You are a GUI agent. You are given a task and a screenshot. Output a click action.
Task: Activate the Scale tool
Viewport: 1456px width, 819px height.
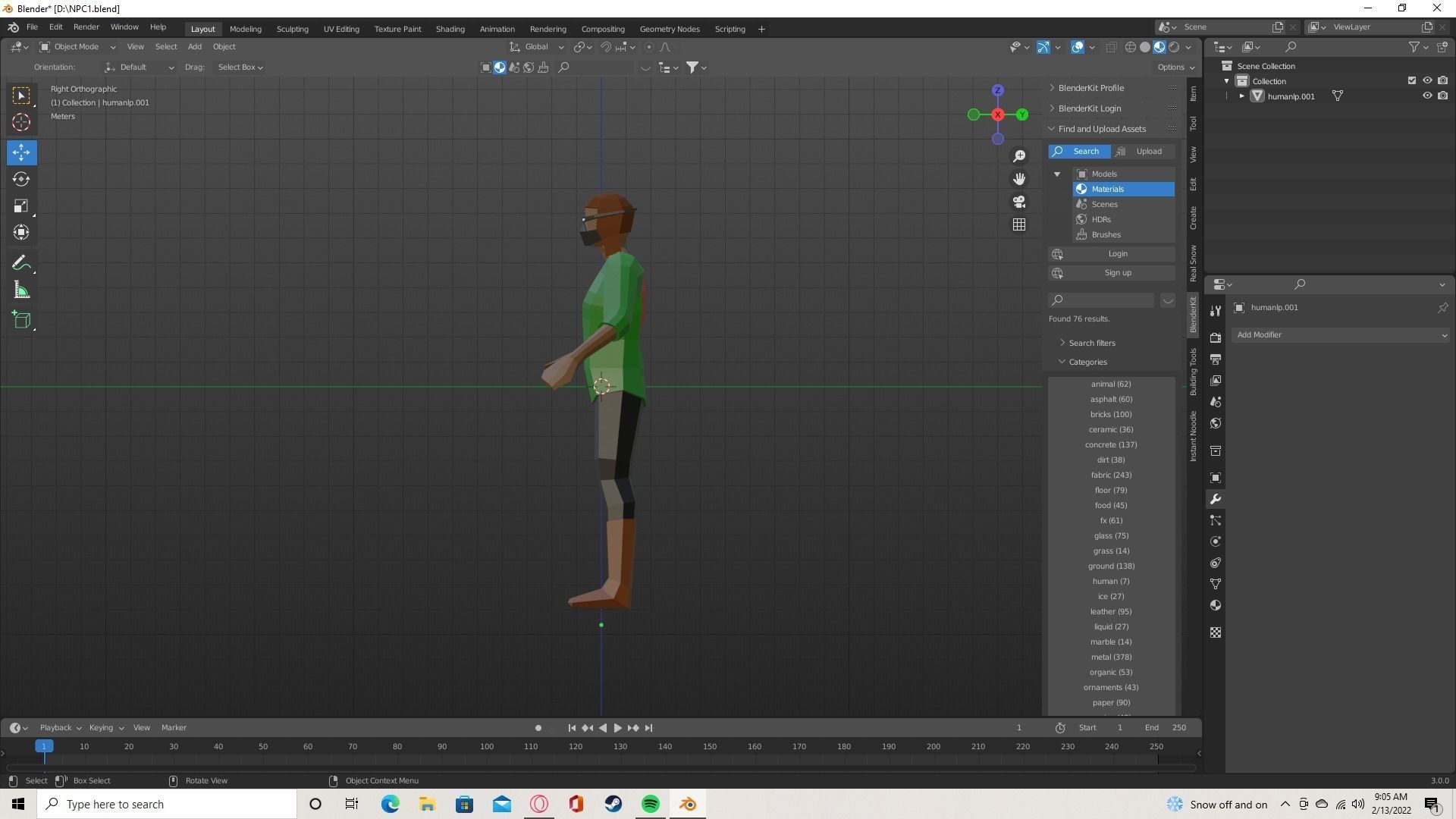[21, 206]
